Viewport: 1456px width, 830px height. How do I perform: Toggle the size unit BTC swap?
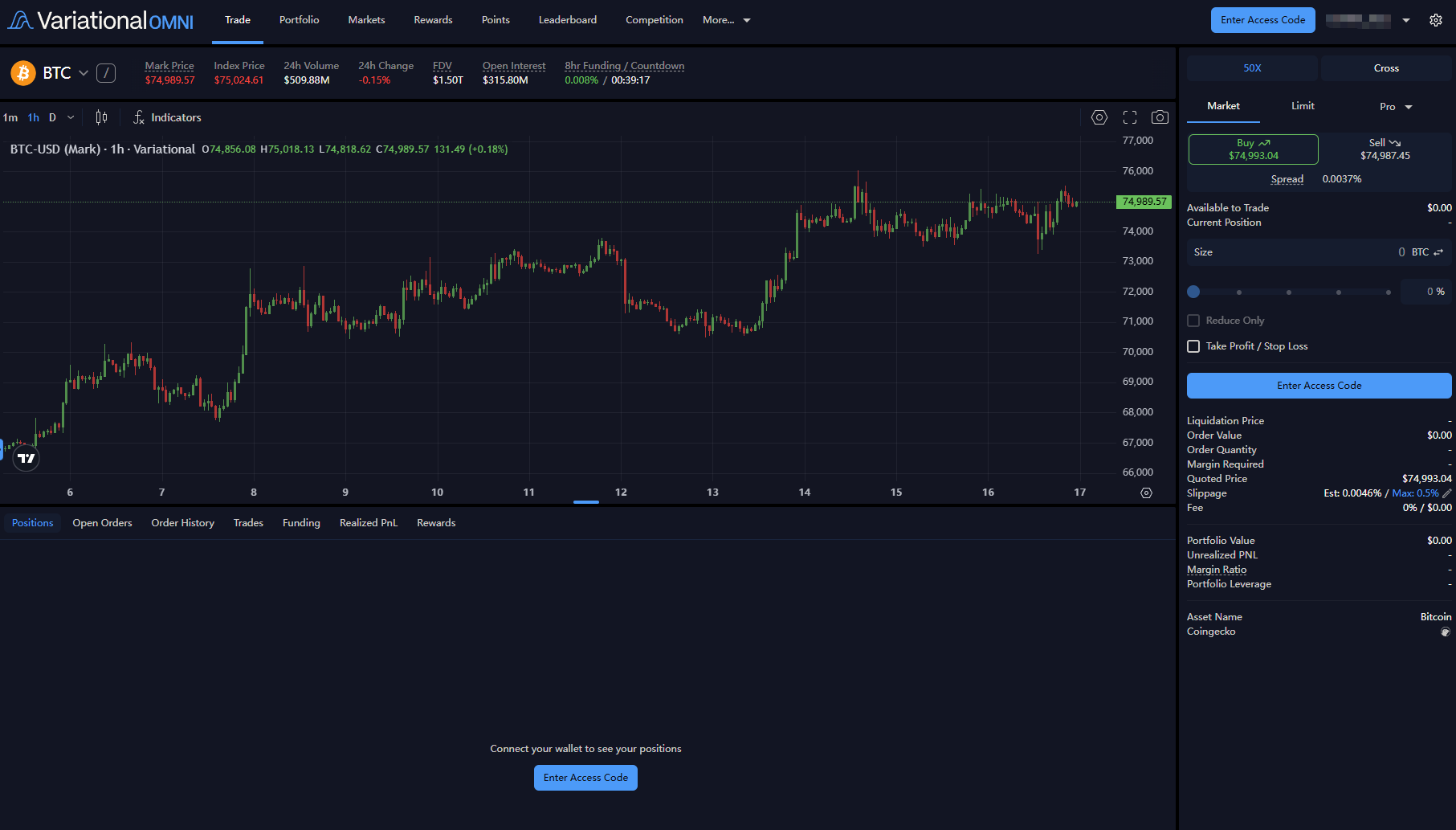(x=1438, y=252)
